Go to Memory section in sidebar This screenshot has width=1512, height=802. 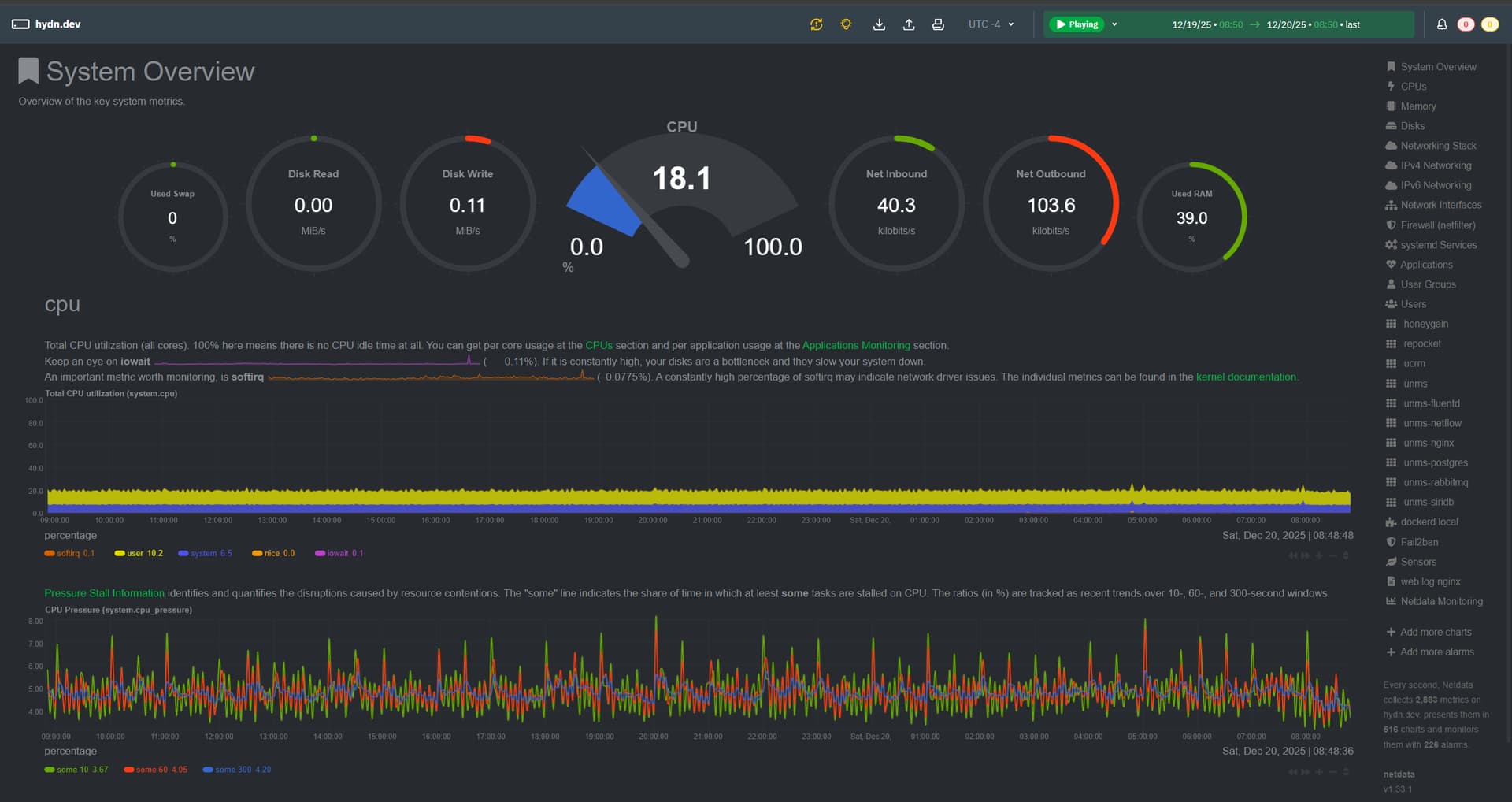tap(1417, 106)
